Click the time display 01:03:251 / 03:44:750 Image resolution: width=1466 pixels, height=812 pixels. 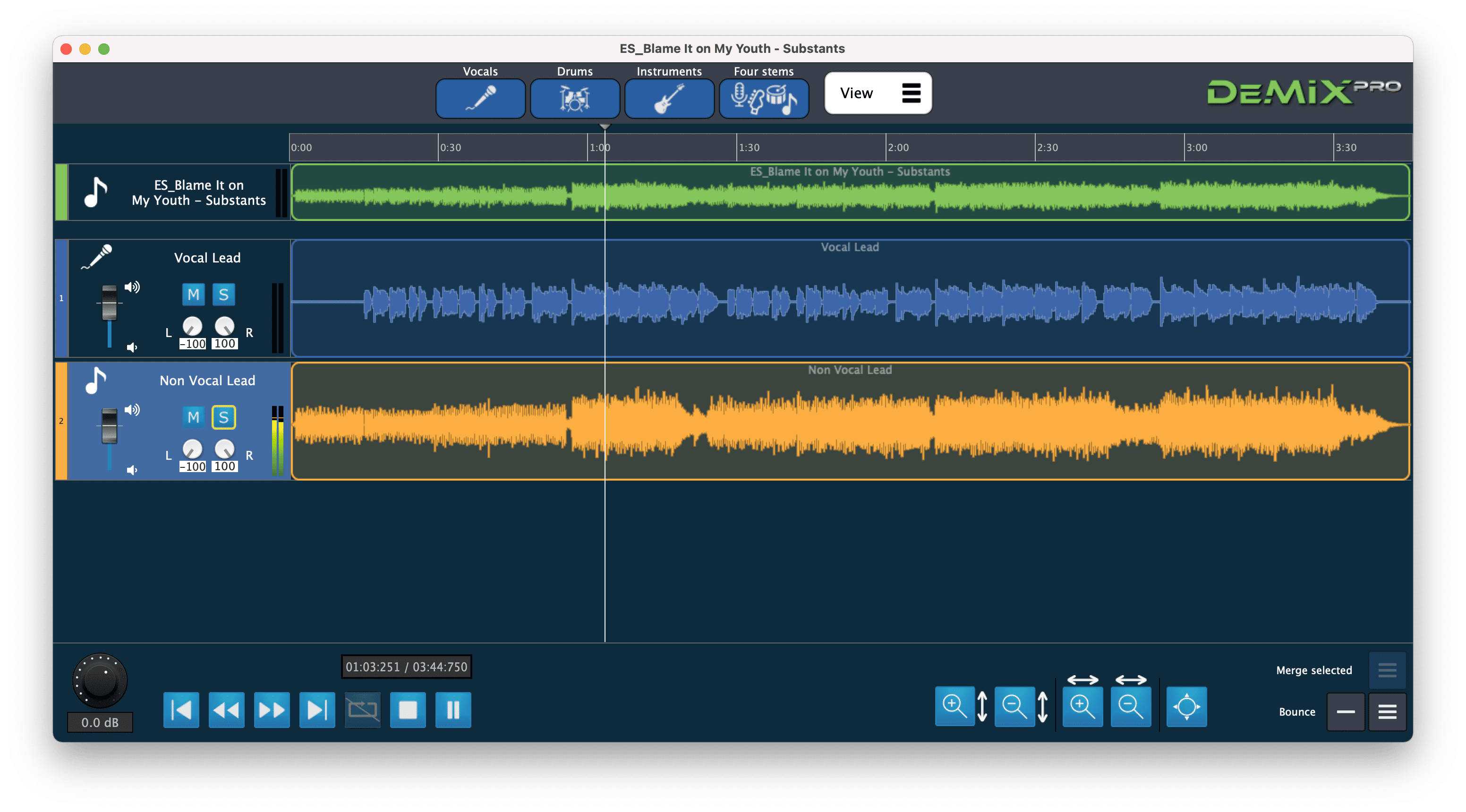(406, 667)
